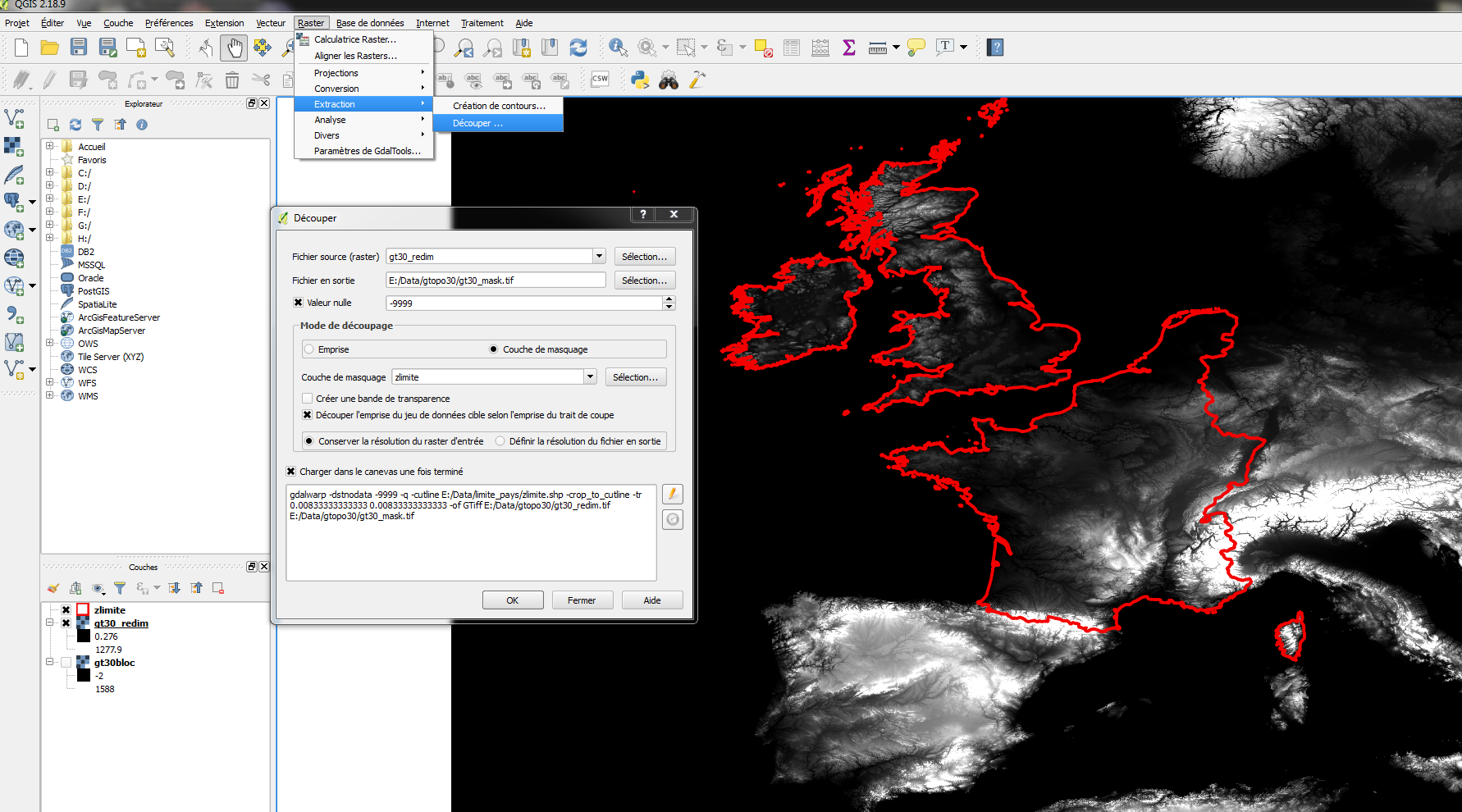Click the Python console icon
1462x812 pixels.
(640, 80)
